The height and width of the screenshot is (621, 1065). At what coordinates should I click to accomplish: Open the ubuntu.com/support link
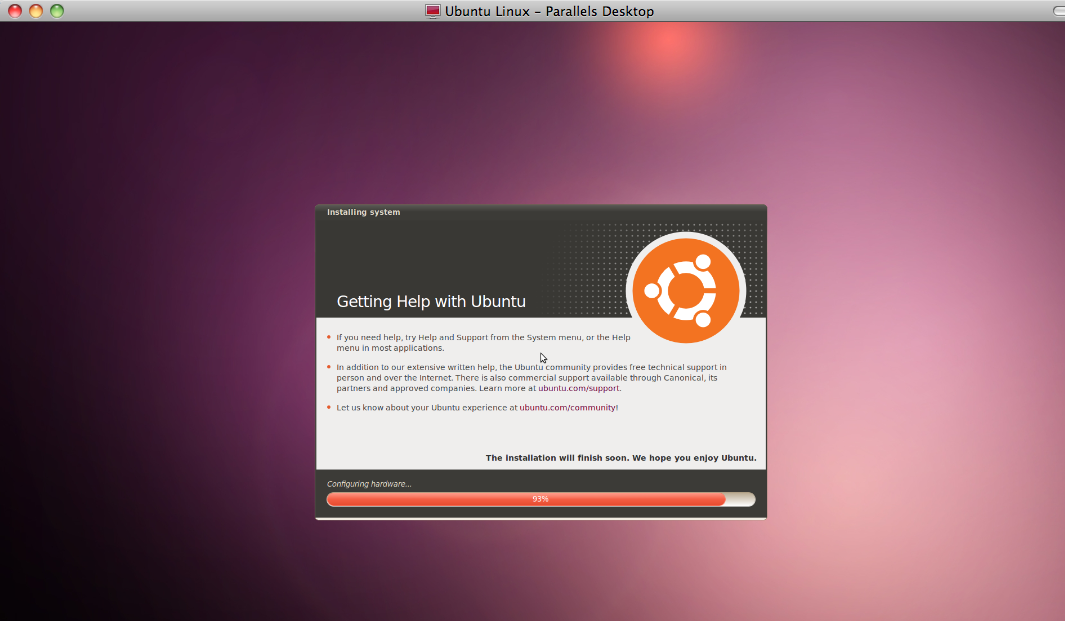click(579, 389)
